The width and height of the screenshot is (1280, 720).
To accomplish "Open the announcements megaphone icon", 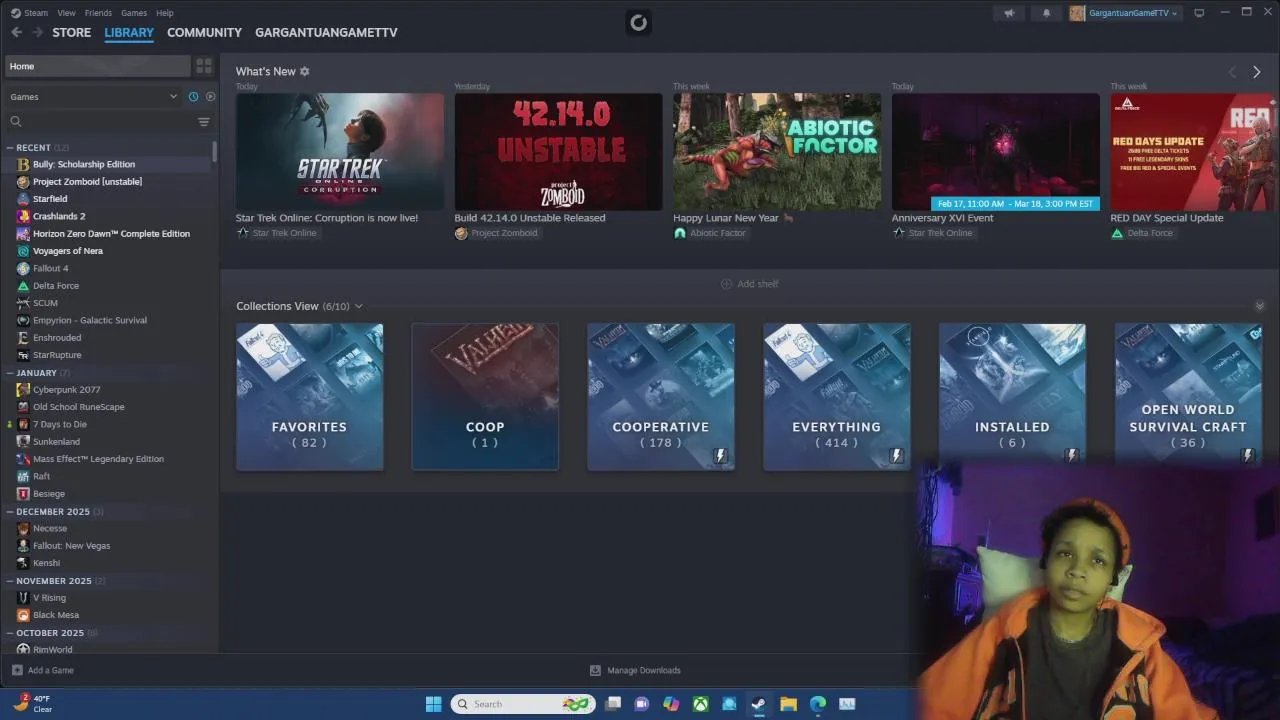I will (1009, 13).
